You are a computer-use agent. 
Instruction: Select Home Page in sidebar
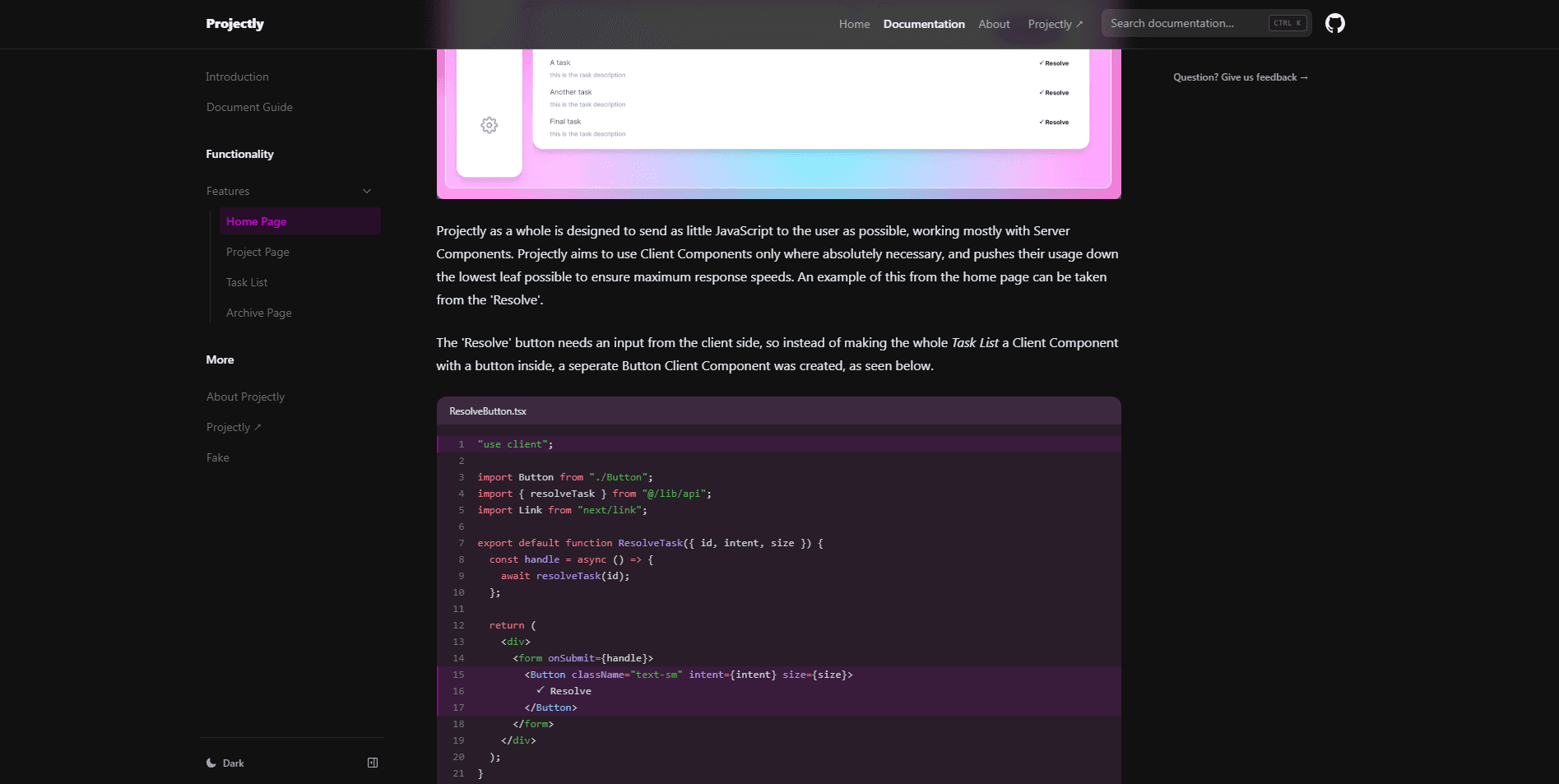pos(300,221)
